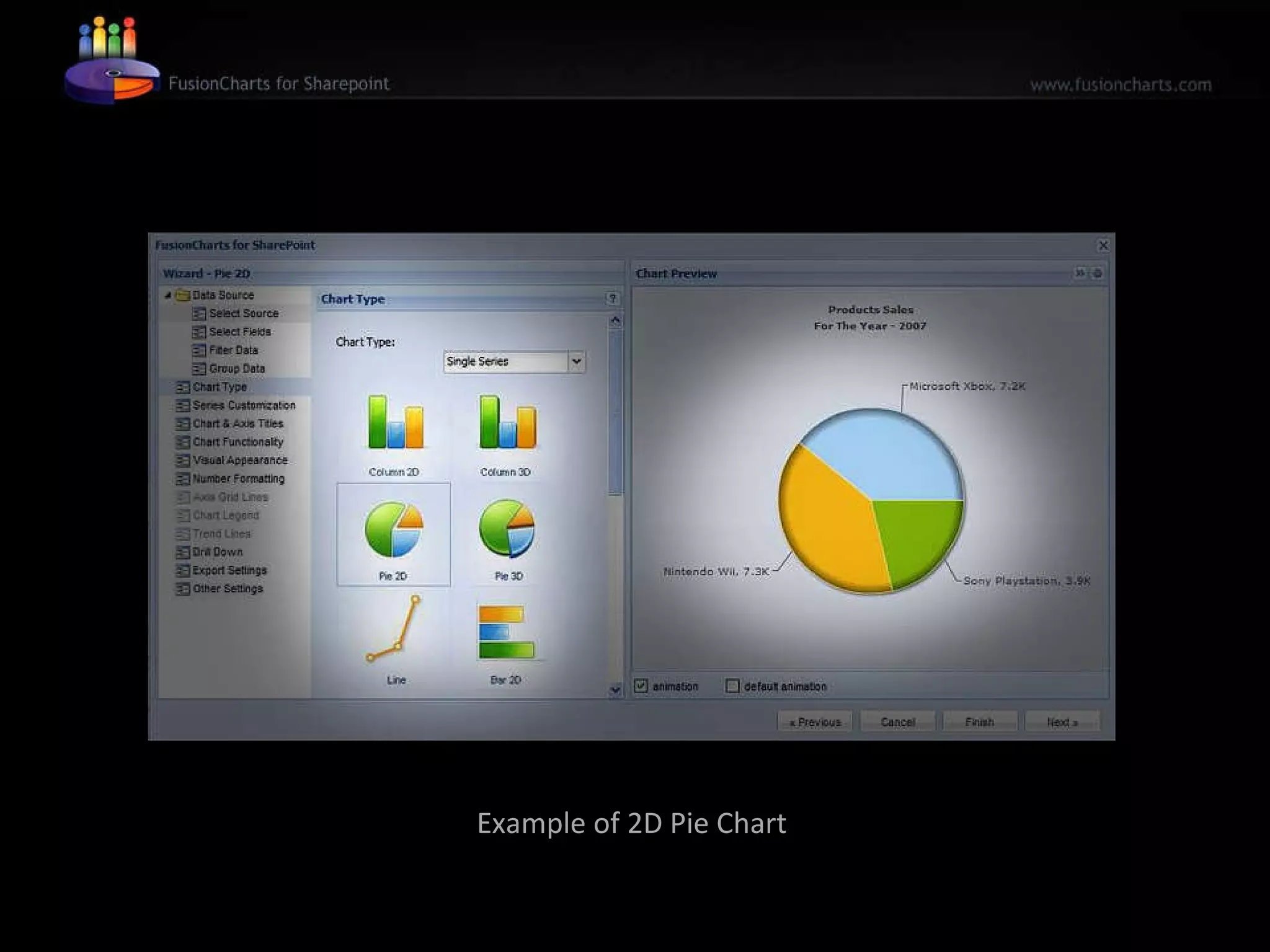This screenshot has height=952, width=1270.
Task: Click the Previous button
Action: point(815,722)
